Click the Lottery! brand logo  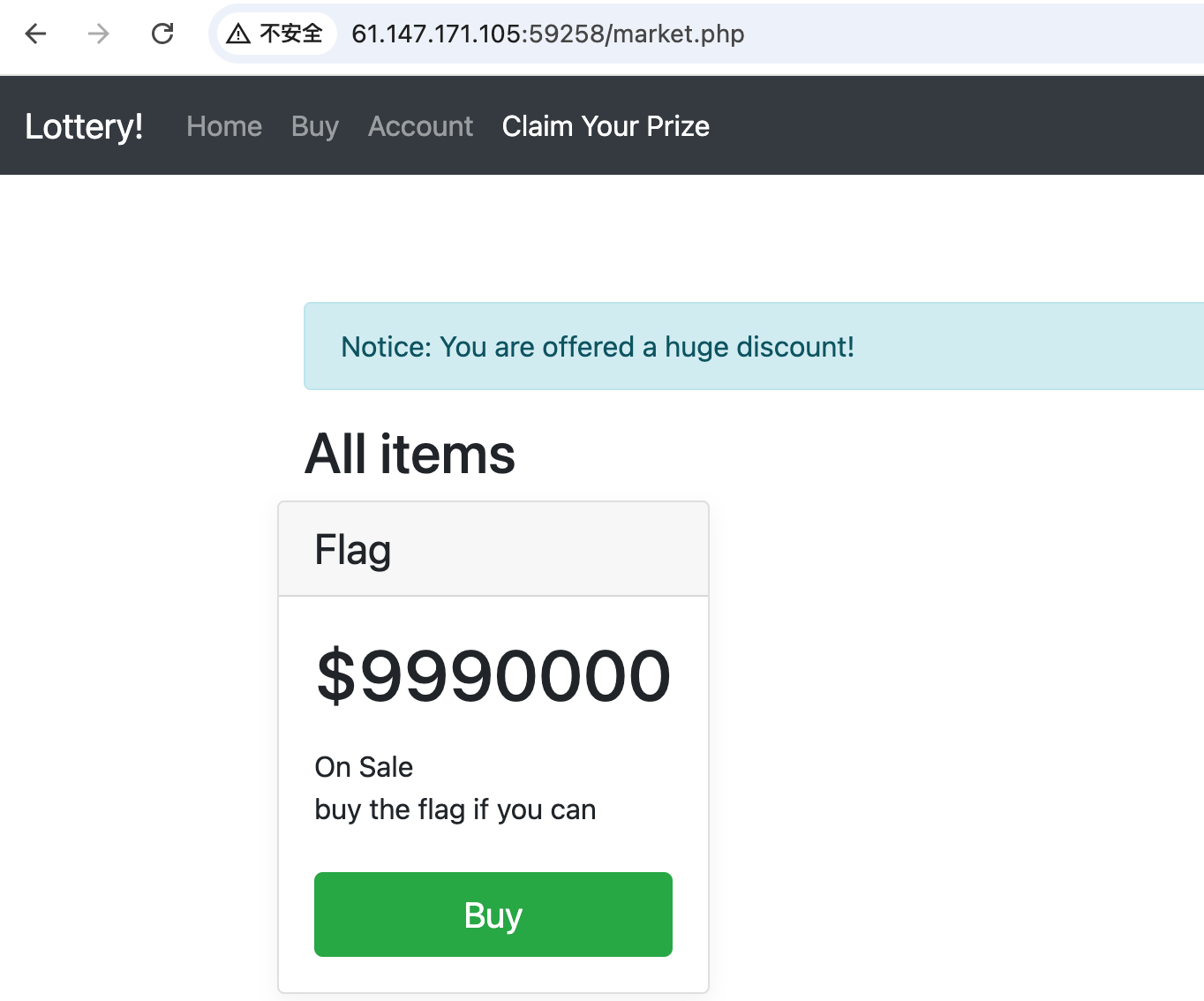[84, 126]
